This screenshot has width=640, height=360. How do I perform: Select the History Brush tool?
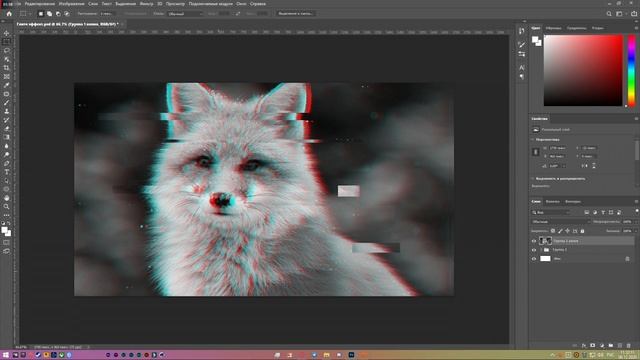pos(7,120)
